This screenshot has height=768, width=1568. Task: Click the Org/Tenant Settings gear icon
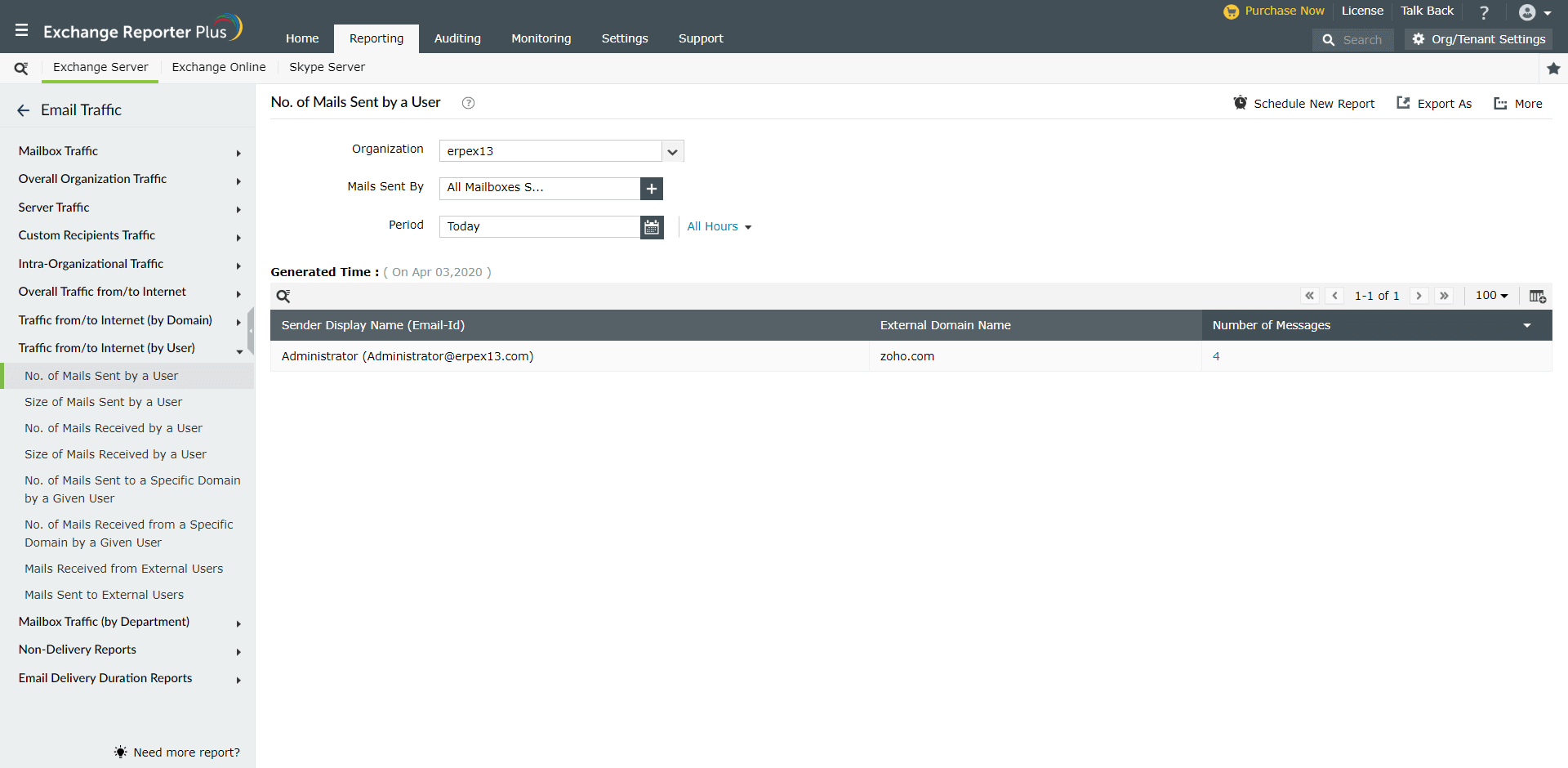pyautogui.click(x=1418, y=39)
